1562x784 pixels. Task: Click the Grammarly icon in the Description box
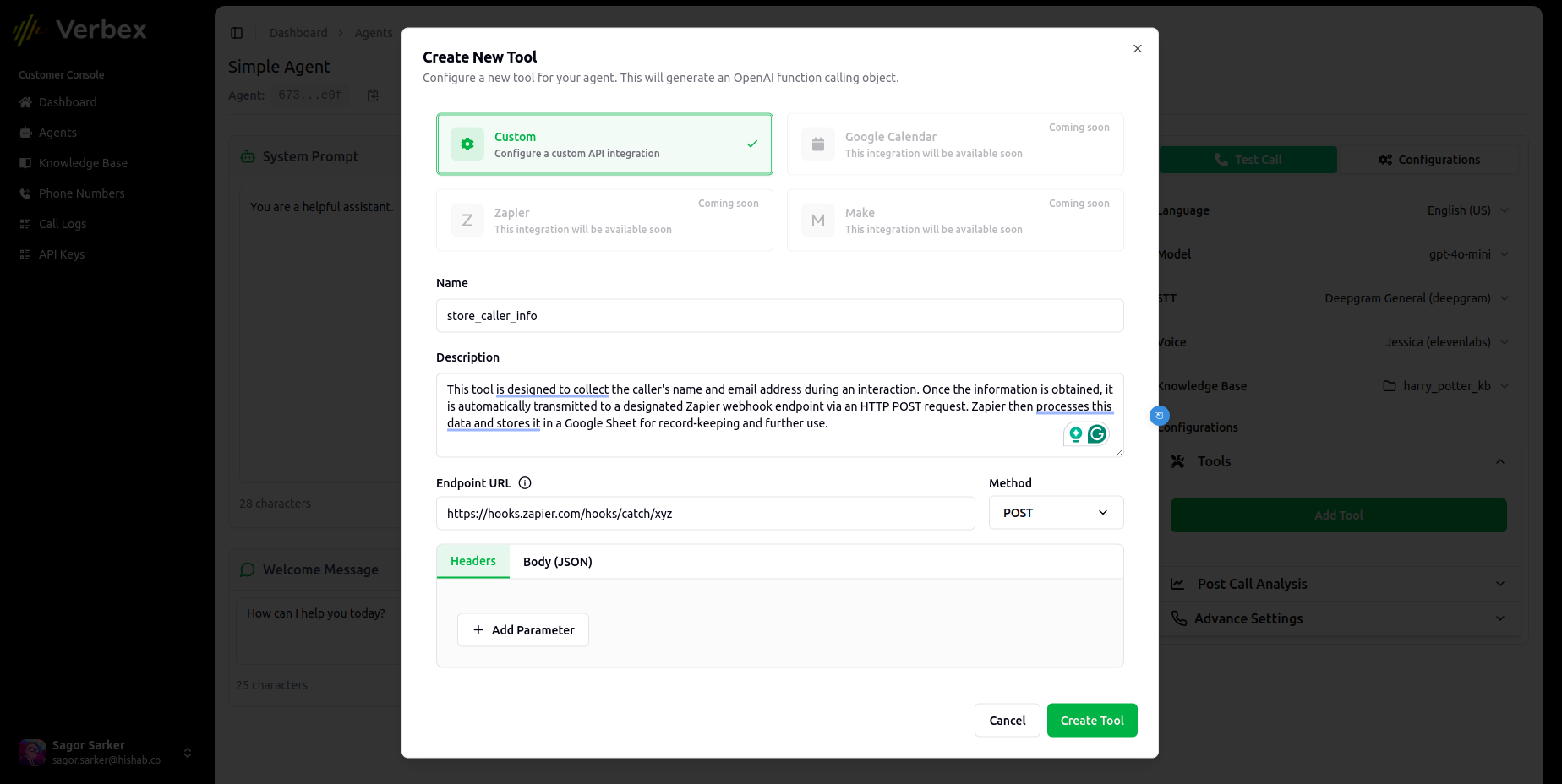(x=1097, y=434)
